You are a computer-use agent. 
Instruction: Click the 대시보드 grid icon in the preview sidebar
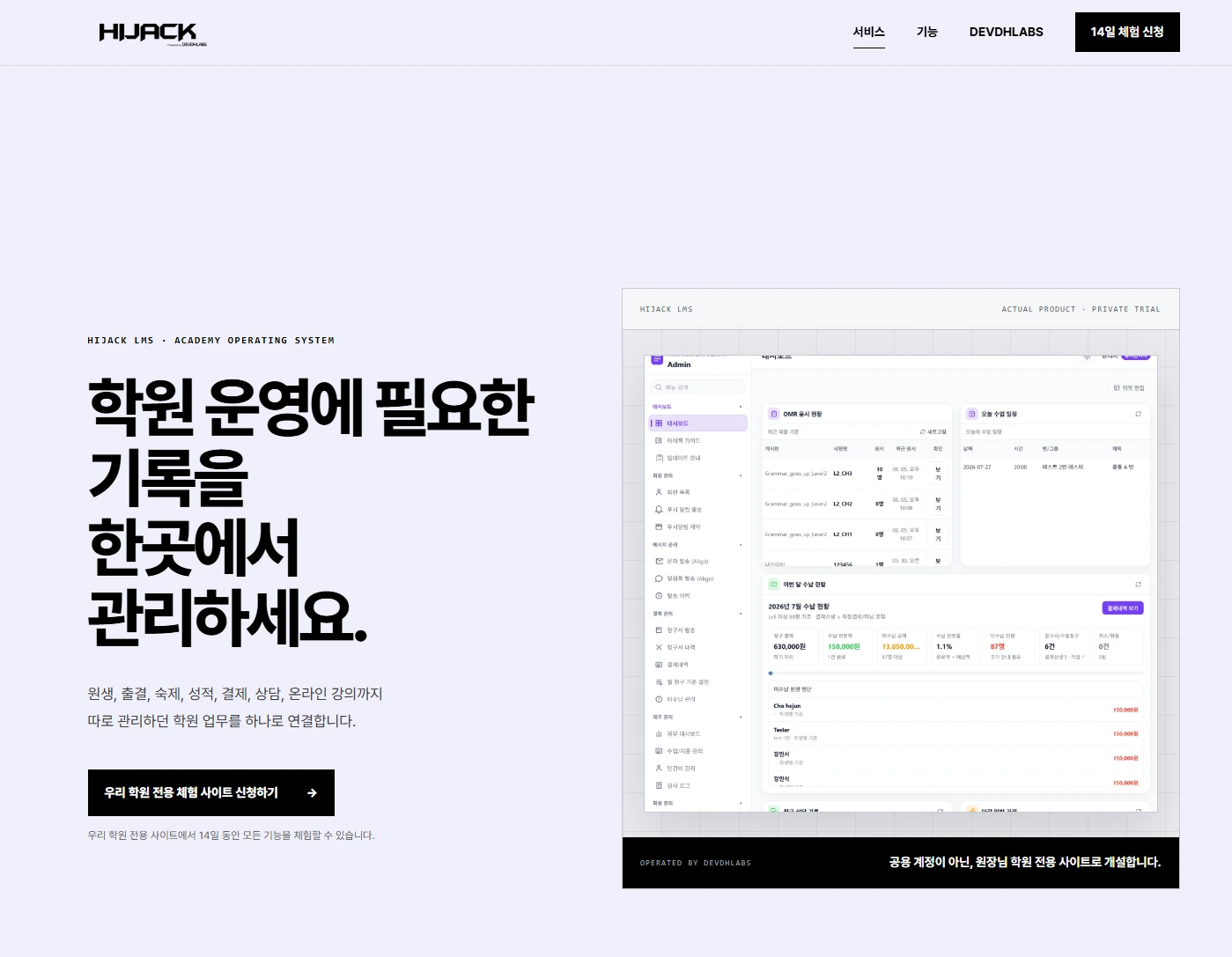point(659,423)
